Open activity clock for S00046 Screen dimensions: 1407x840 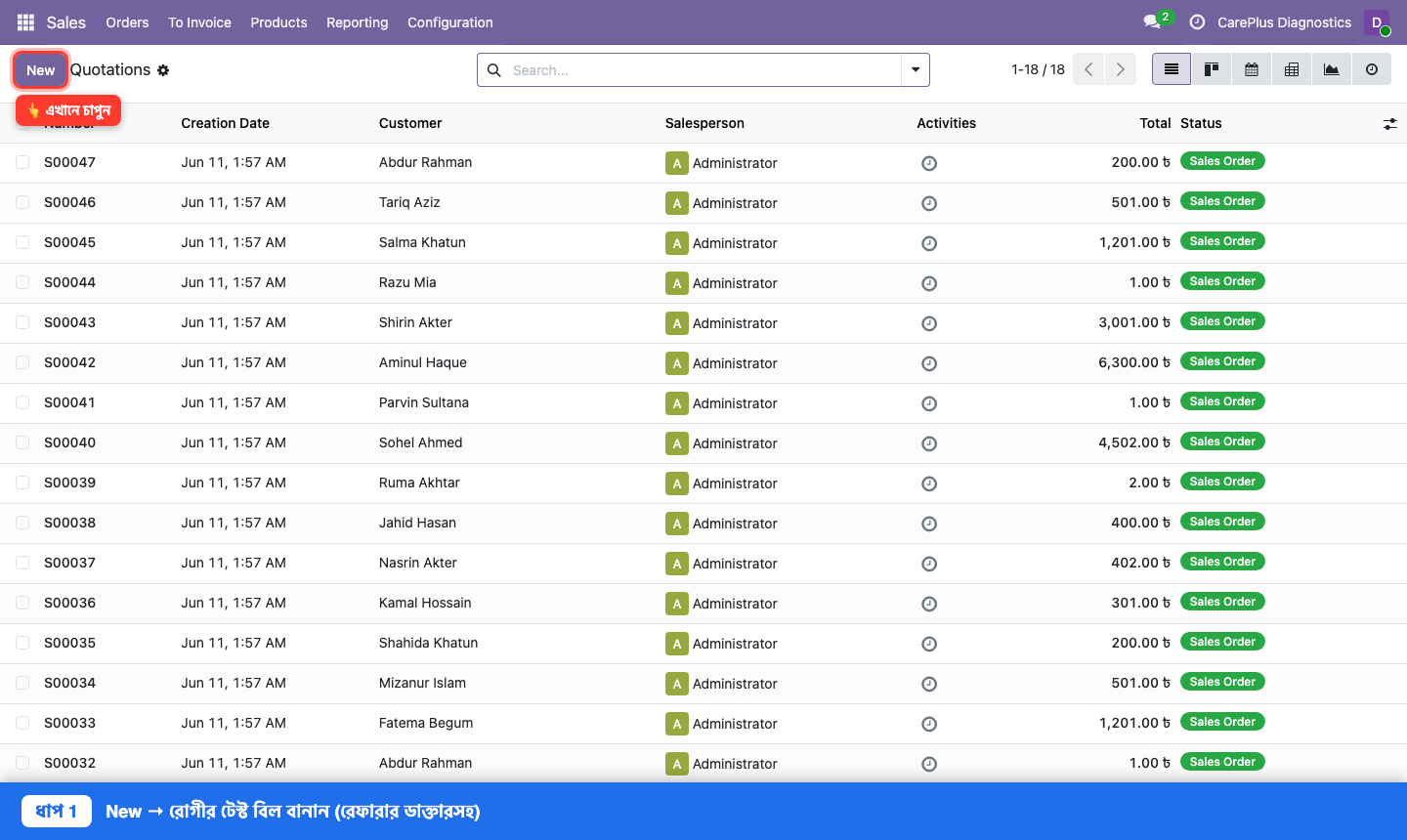pyautogui.click(x=929, y=203)
